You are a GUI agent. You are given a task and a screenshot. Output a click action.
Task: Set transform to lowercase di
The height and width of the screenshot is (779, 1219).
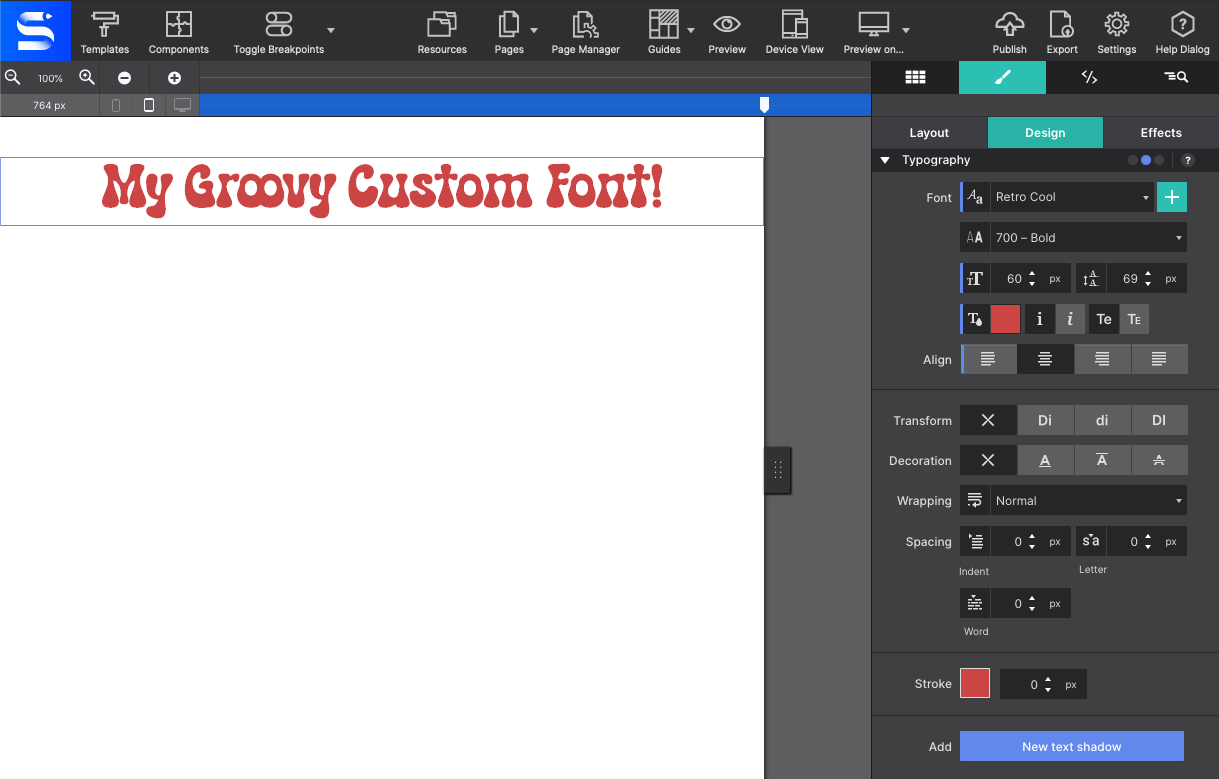tap(1102, 420)
